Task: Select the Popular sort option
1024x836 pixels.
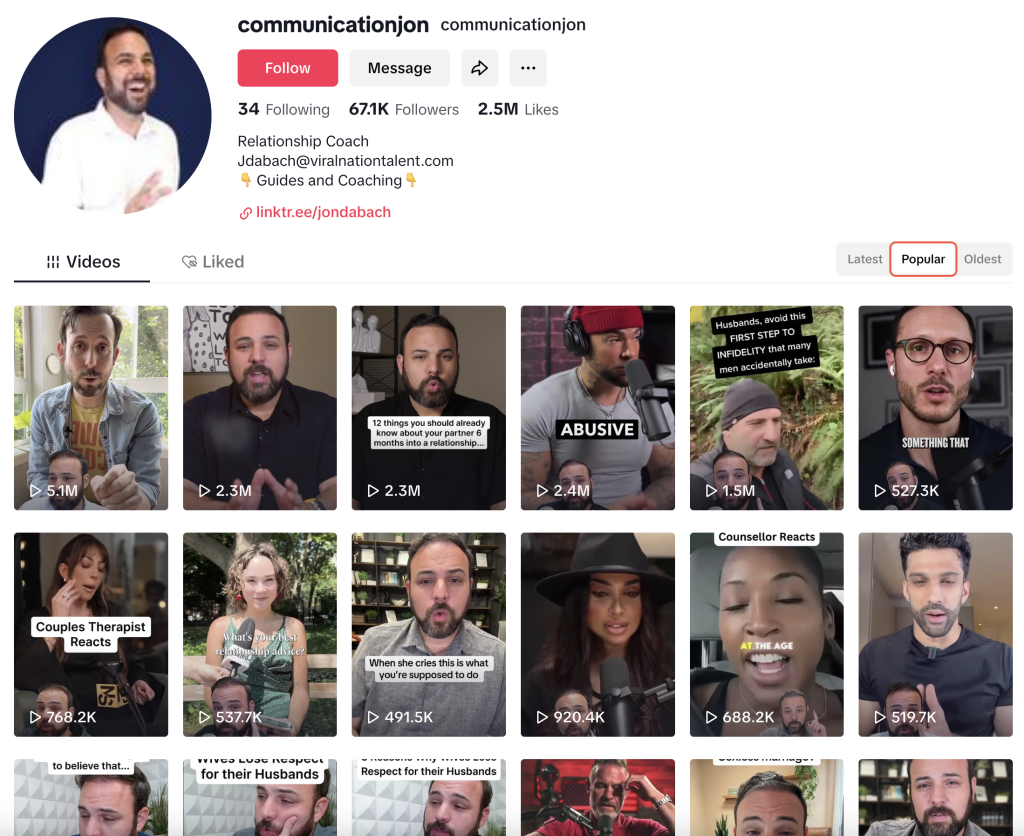Action: click(923, 259)
